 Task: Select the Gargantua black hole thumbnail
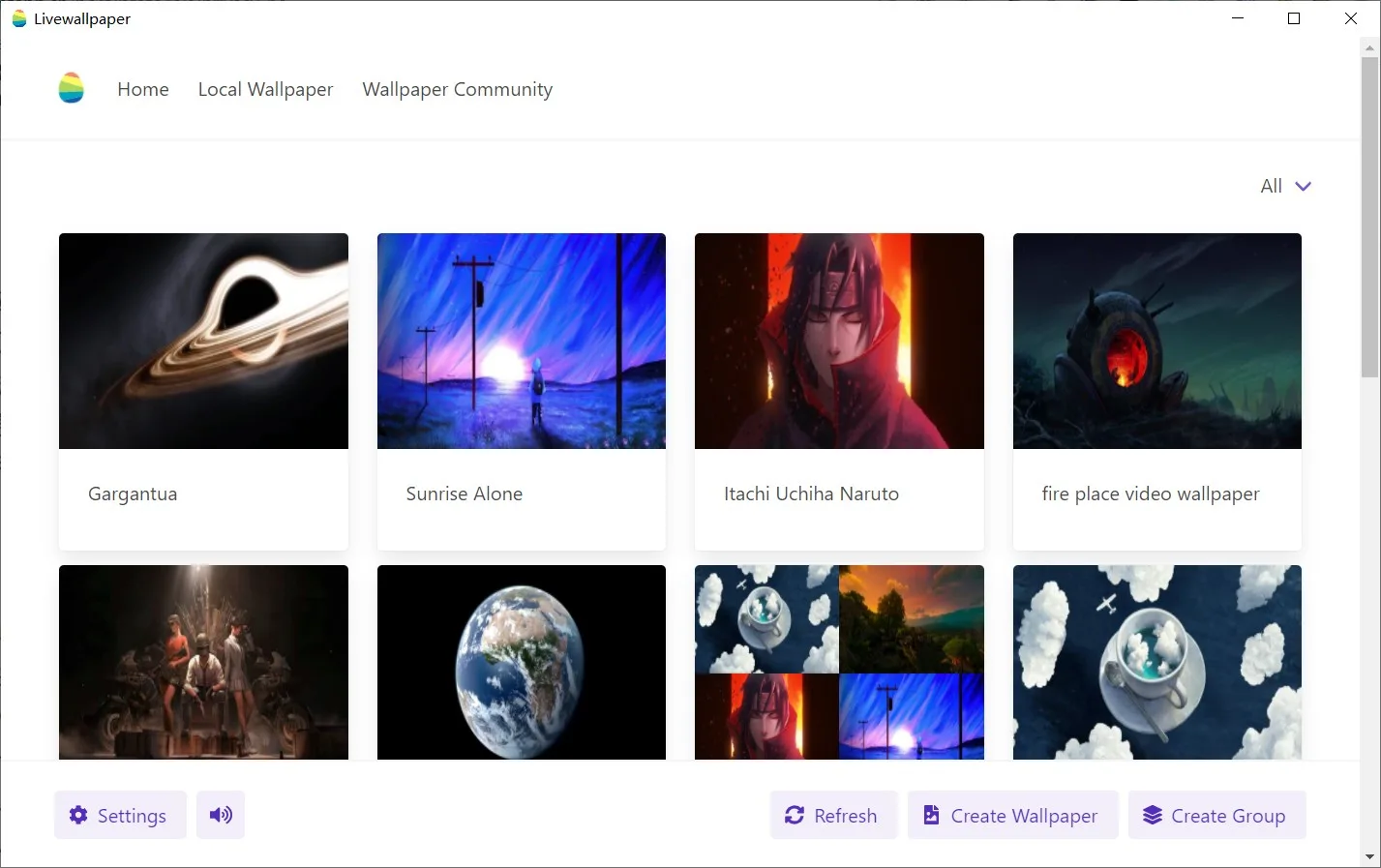(x=203, y=341)
